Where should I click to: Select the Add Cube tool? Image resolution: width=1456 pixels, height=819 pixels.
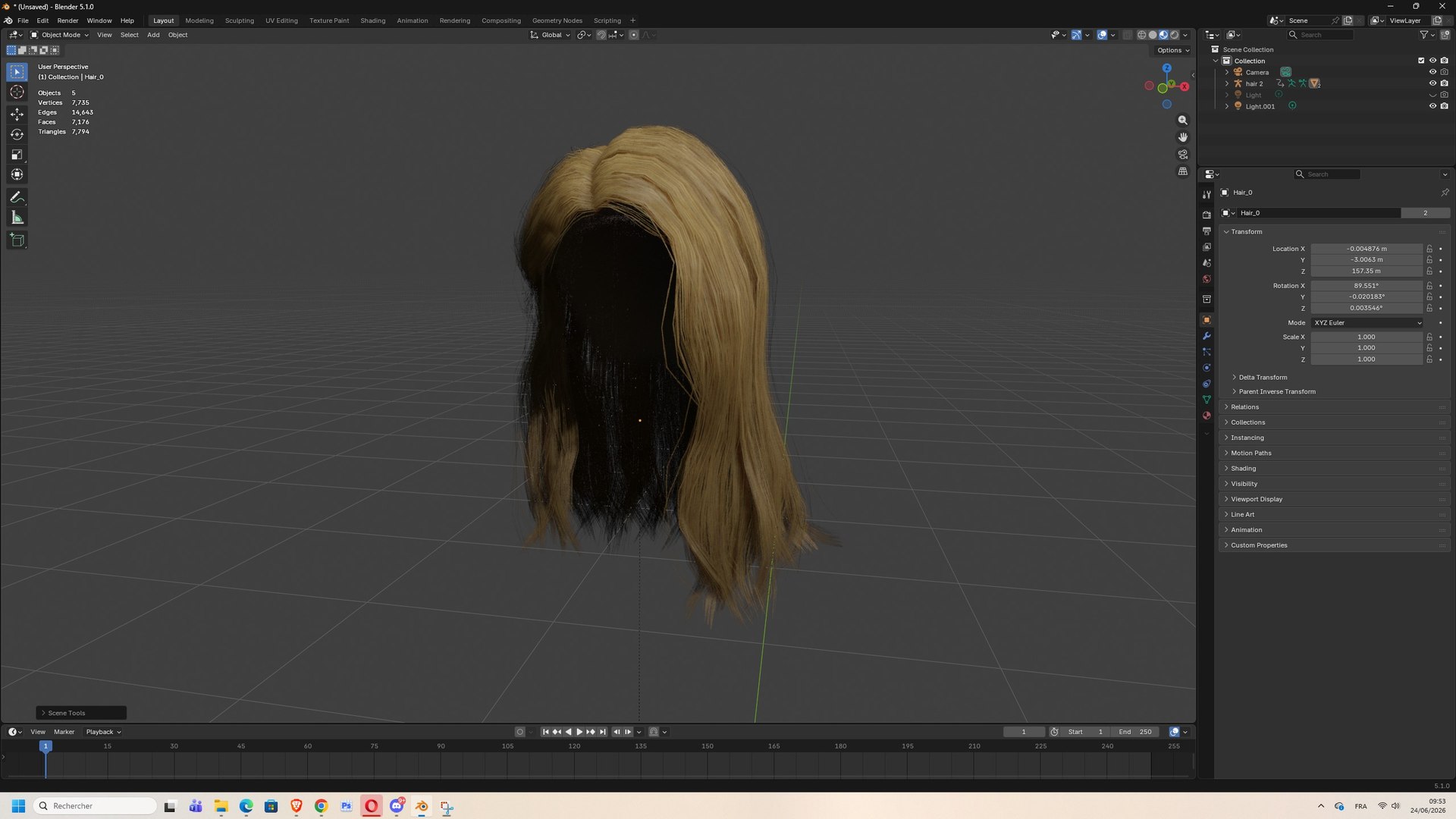(17, 240)
